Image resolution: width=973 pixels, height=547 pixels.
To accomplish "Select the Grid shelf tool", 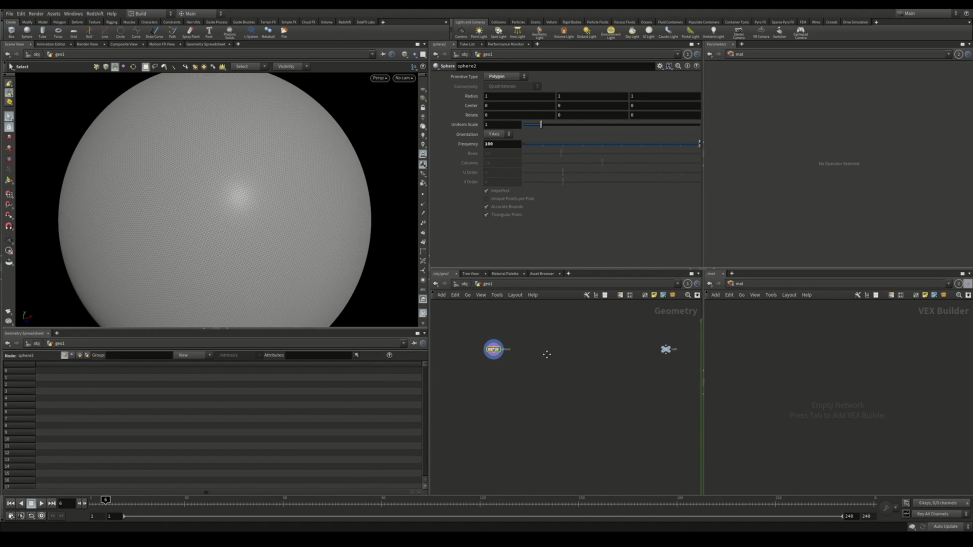I will click(x=73, y=32).
